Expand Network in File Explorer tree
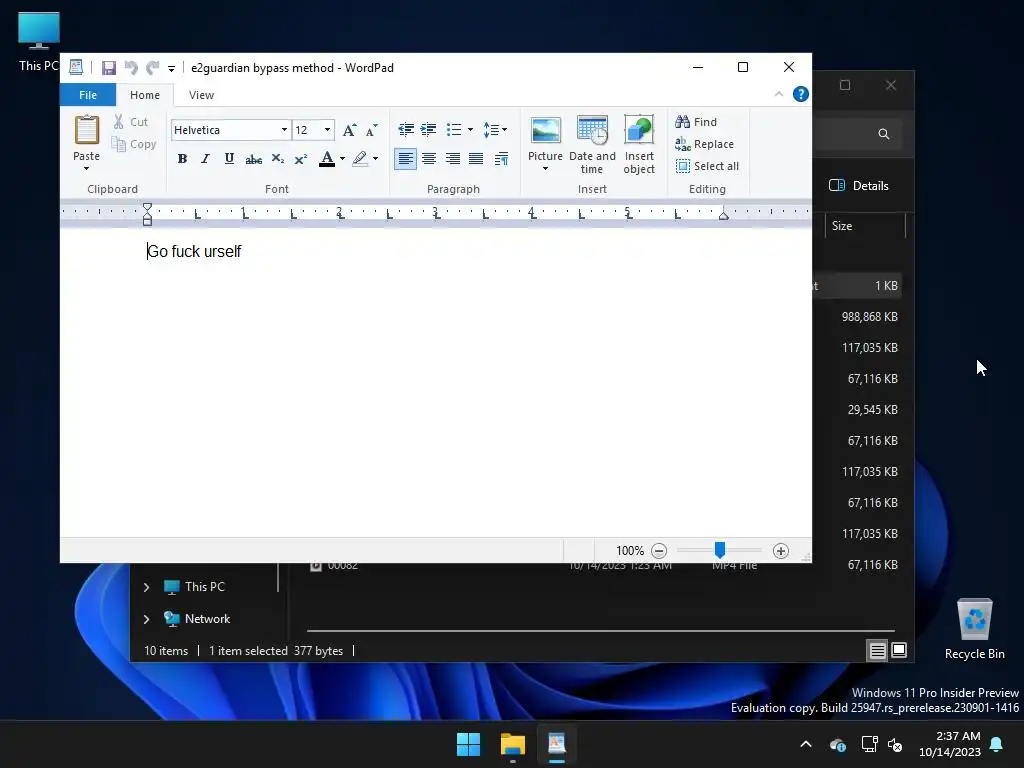Screen dimensions: 1024x768 (x=146, y=619)
